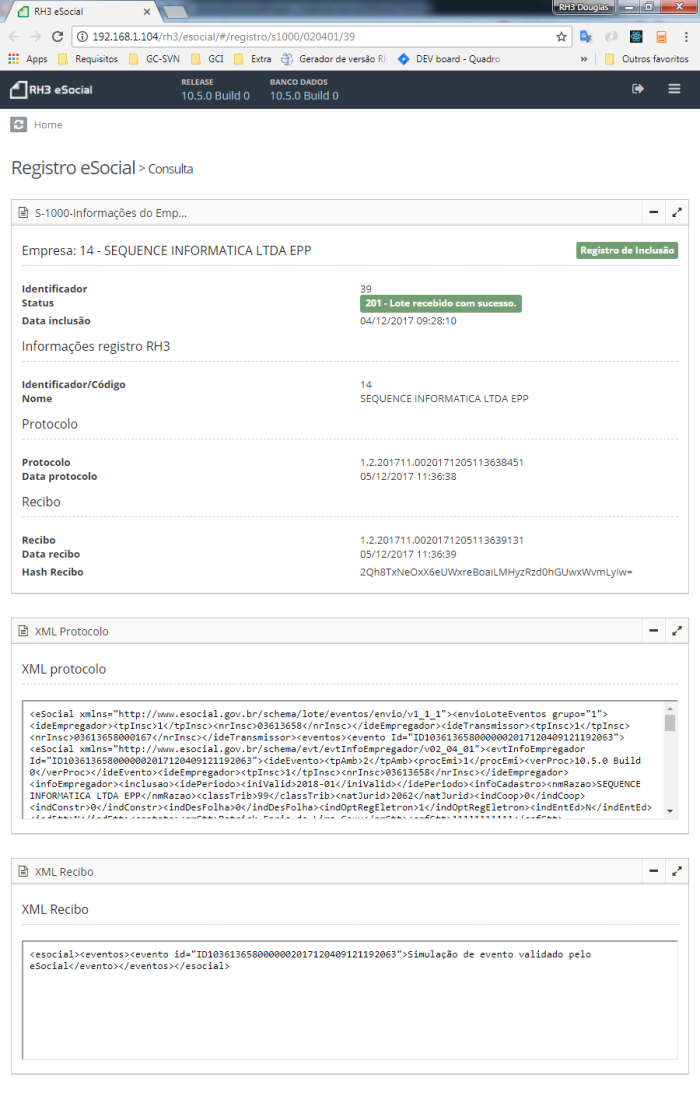Expand S-1000 panel to fullscreen
Image resolution: width=700 pixels, height=1120 pixels.
click(x=677, y=213)
